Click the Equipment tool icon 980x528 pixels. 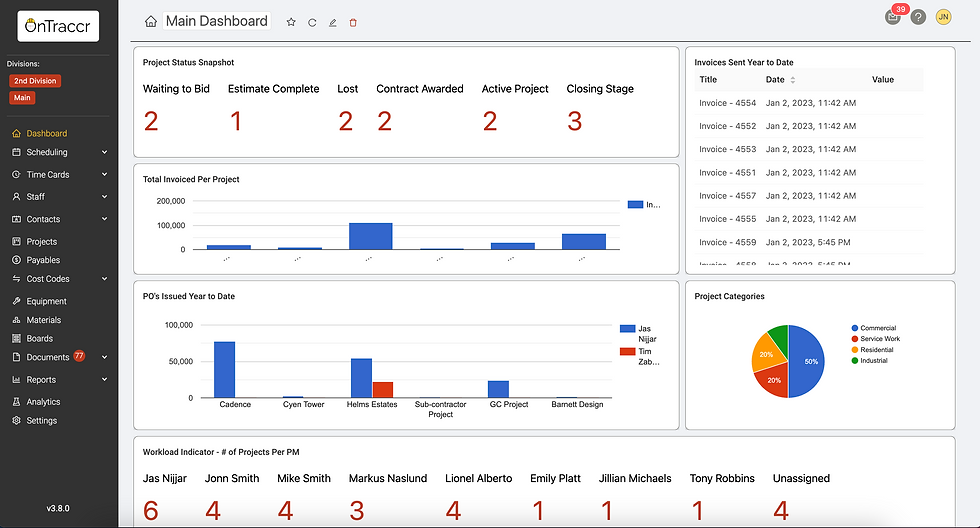coord(16,301)
